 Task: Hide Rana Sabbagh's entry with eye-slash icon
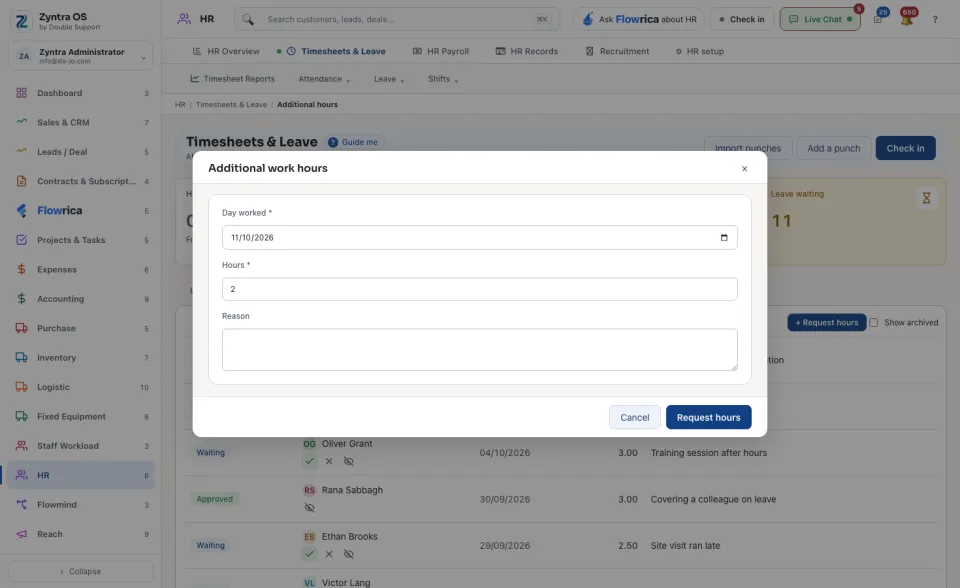tap(309, 507)
